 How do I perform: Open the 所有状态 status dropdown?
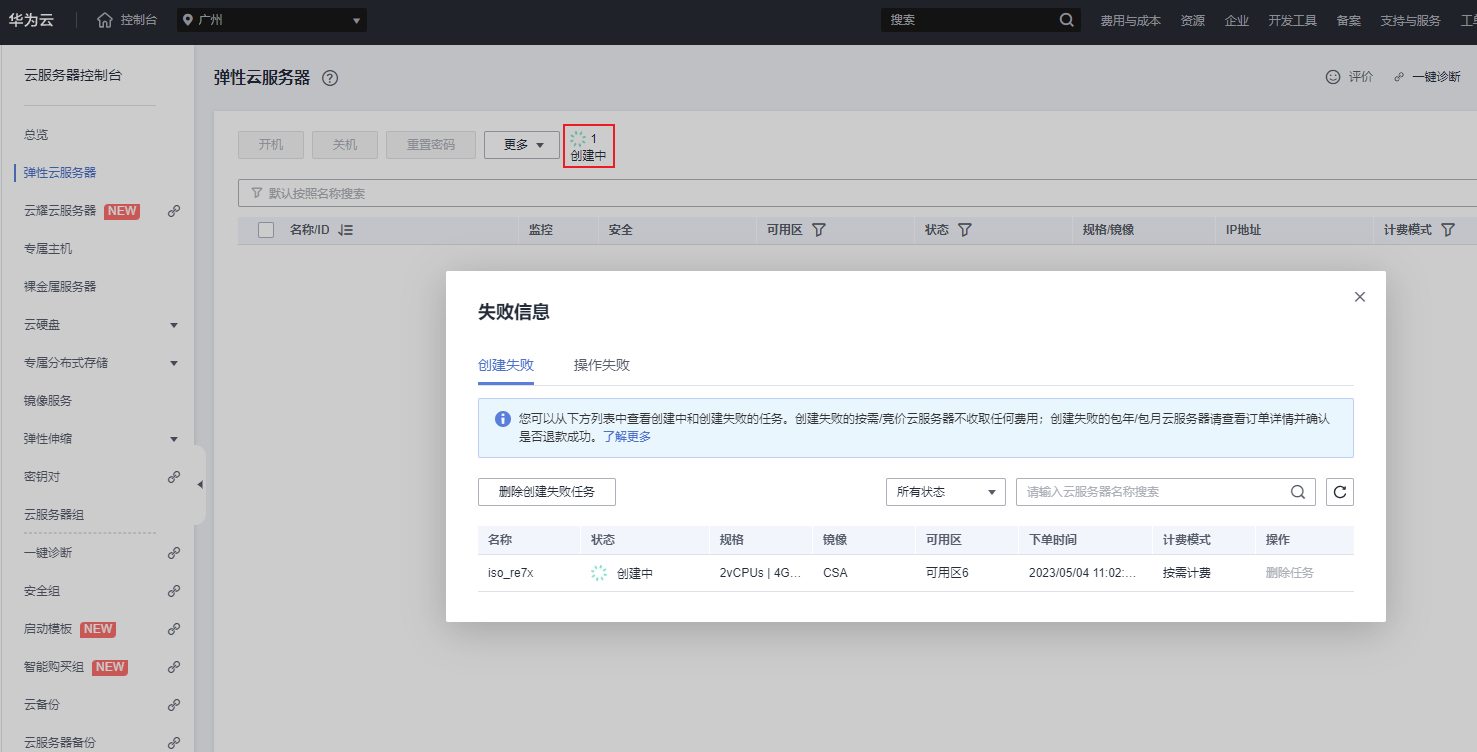(x=944, y=491)
